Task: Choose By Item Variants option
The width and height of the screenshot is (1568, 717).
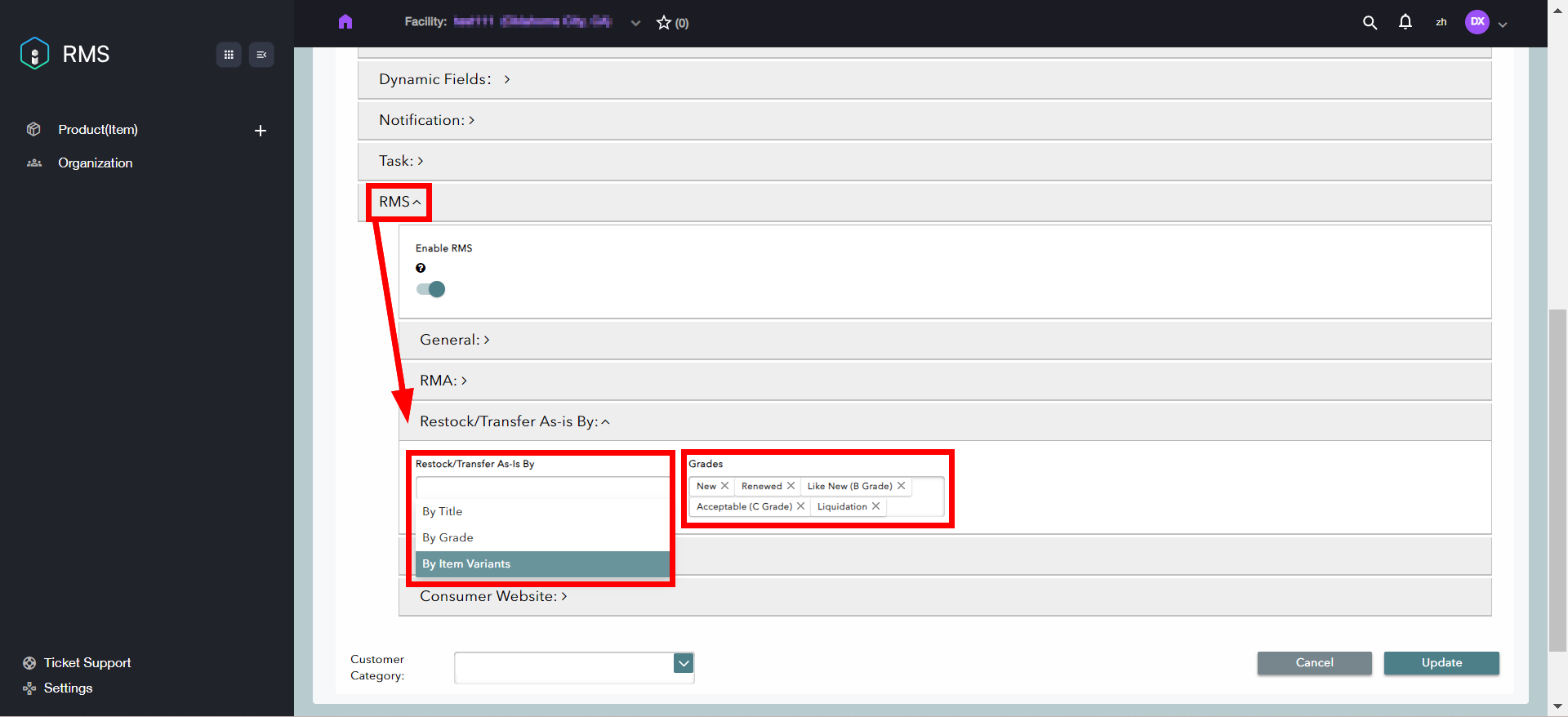Action: click(466, 563)
